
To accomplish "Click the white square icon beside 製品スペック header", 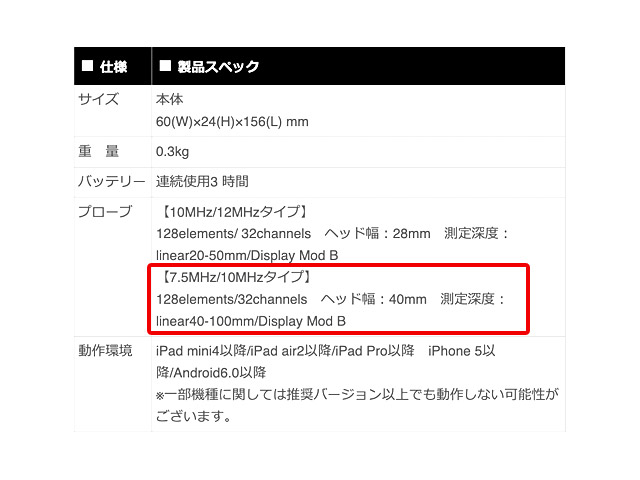I will coord(165,66).
